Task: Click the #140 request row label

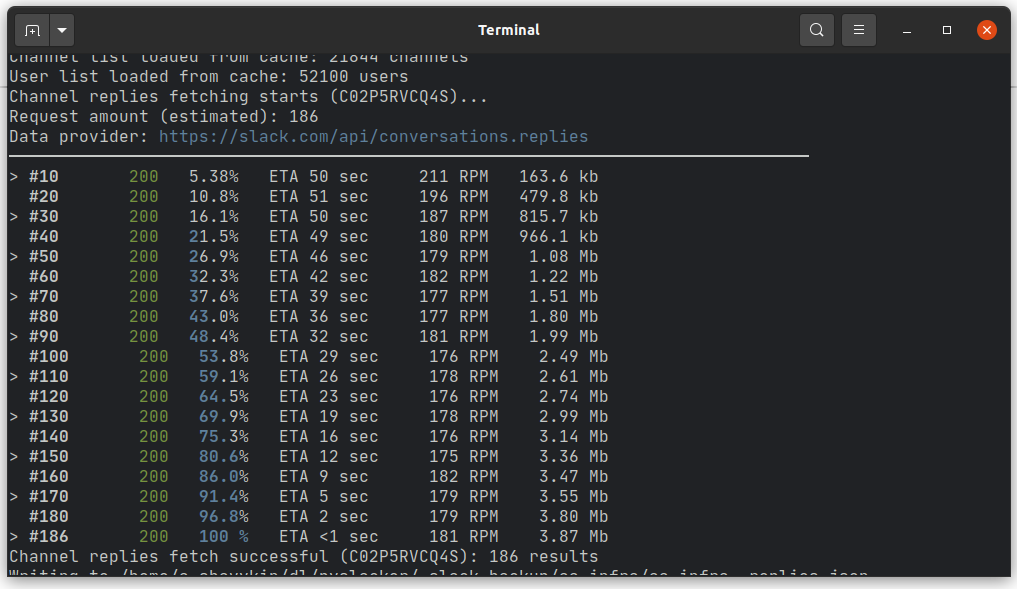Action: tap(49, 437)
